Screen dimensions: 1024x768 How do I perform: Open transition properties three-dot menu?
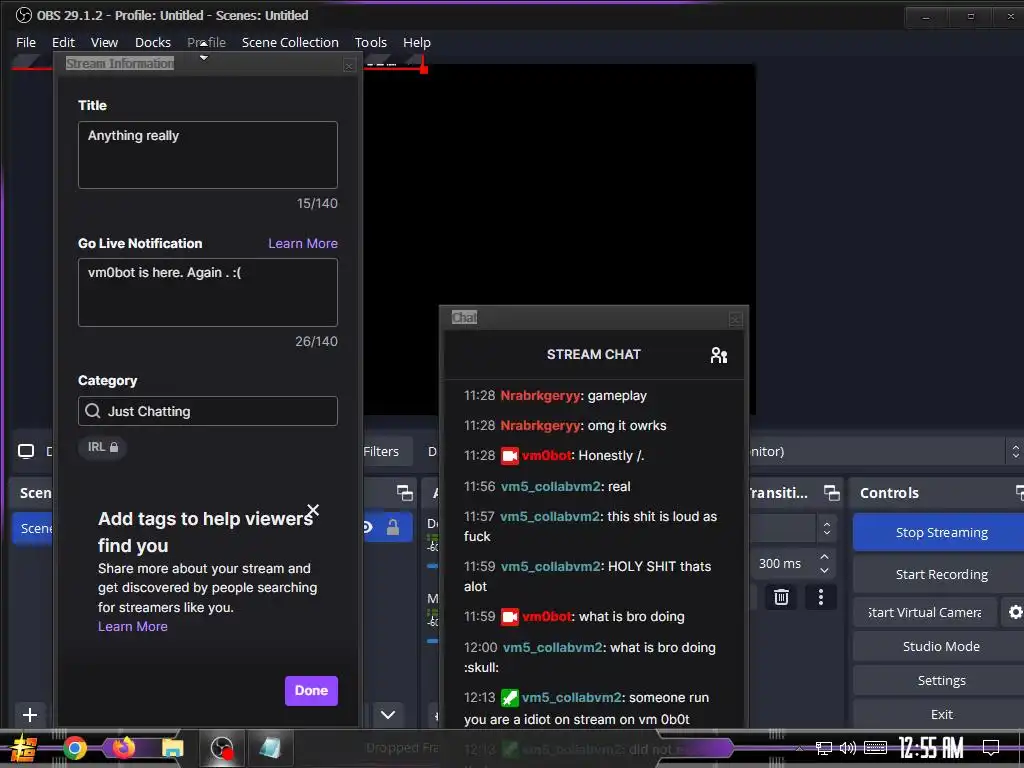821,597
